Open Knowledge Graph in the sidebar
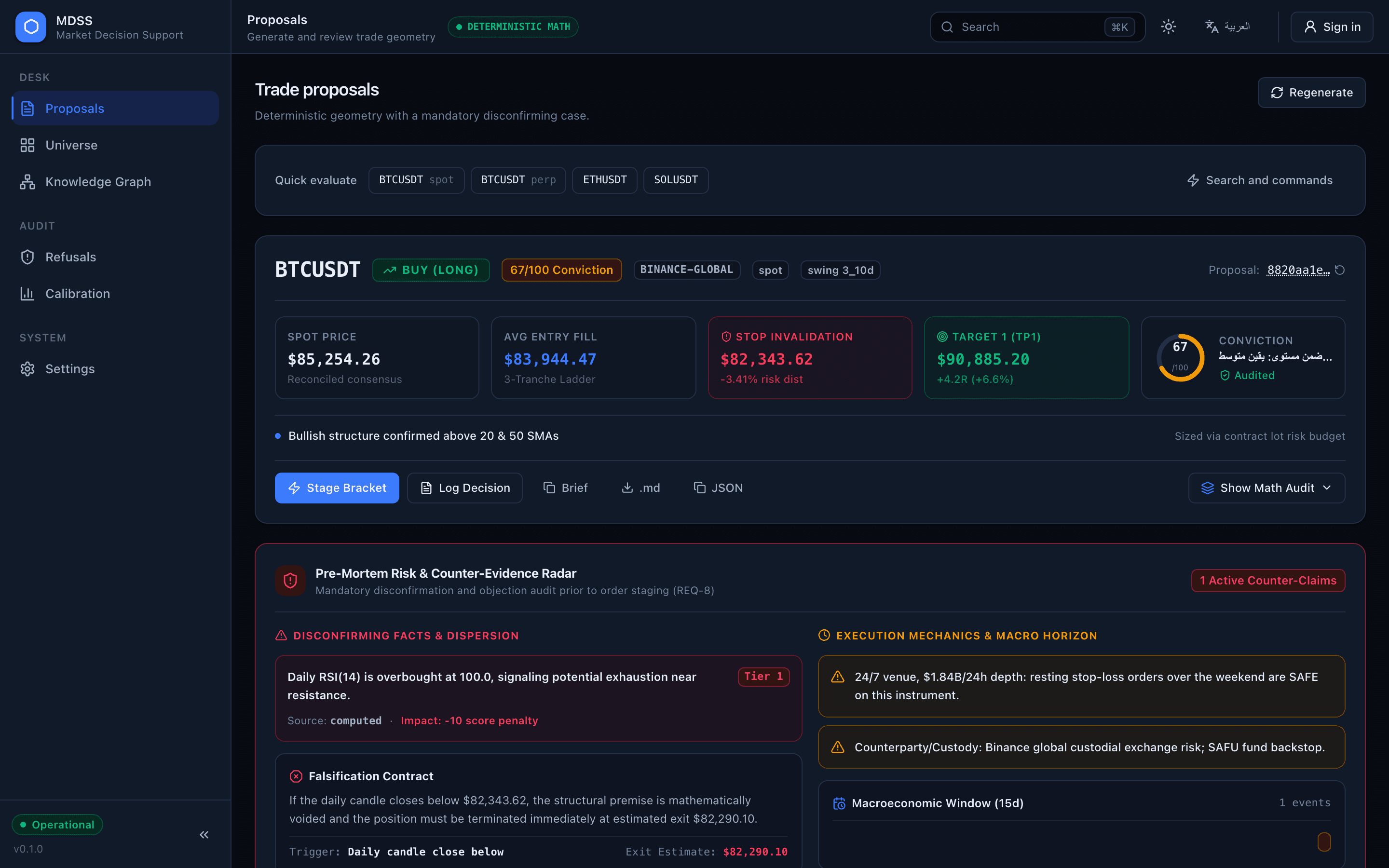The image size is (1389, 868). tap(115, 181)
